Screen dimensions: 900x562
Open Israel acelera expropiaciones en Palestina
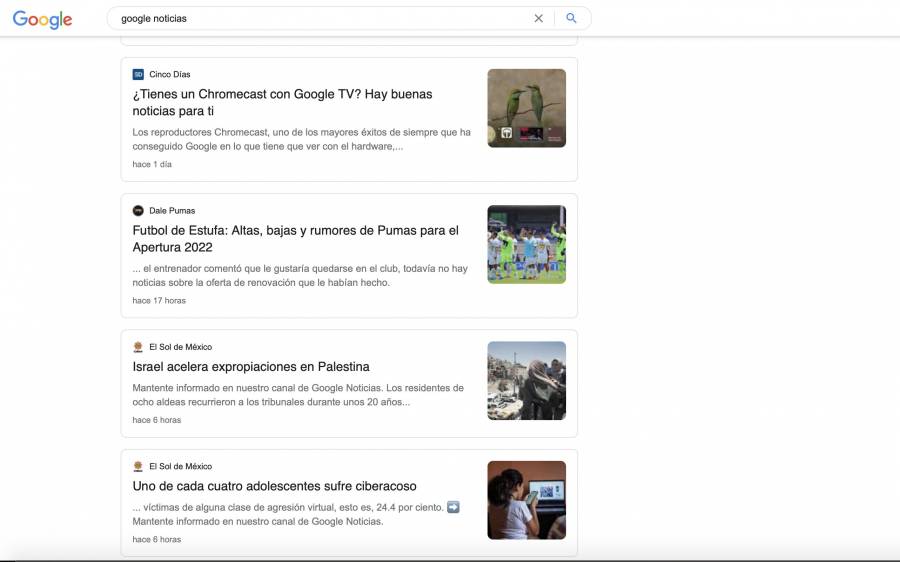point(251,366)
